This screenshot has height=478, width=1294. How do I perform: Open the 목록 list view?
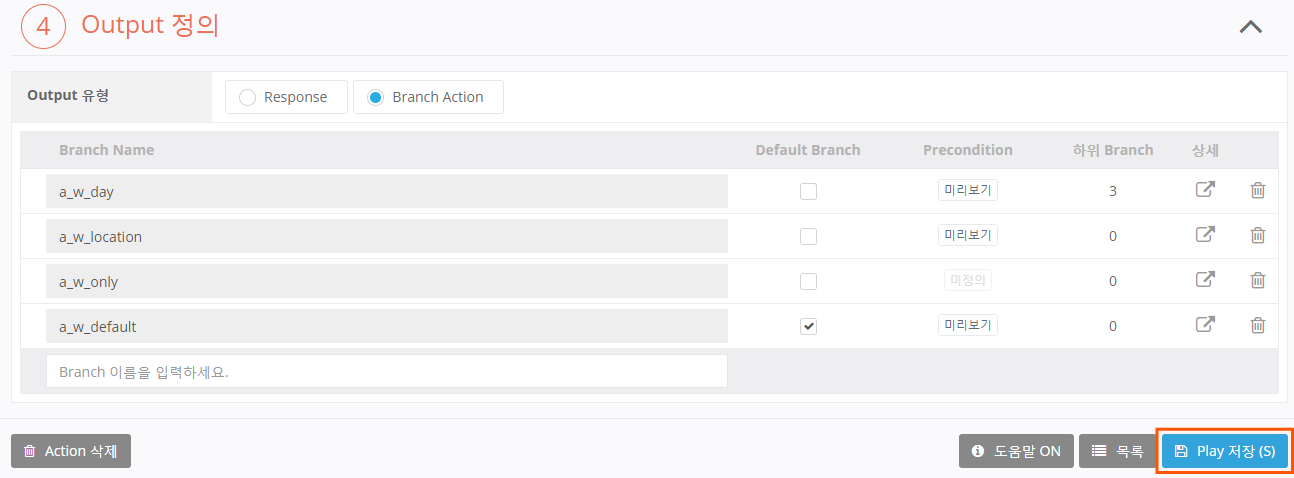point(1117,451)
